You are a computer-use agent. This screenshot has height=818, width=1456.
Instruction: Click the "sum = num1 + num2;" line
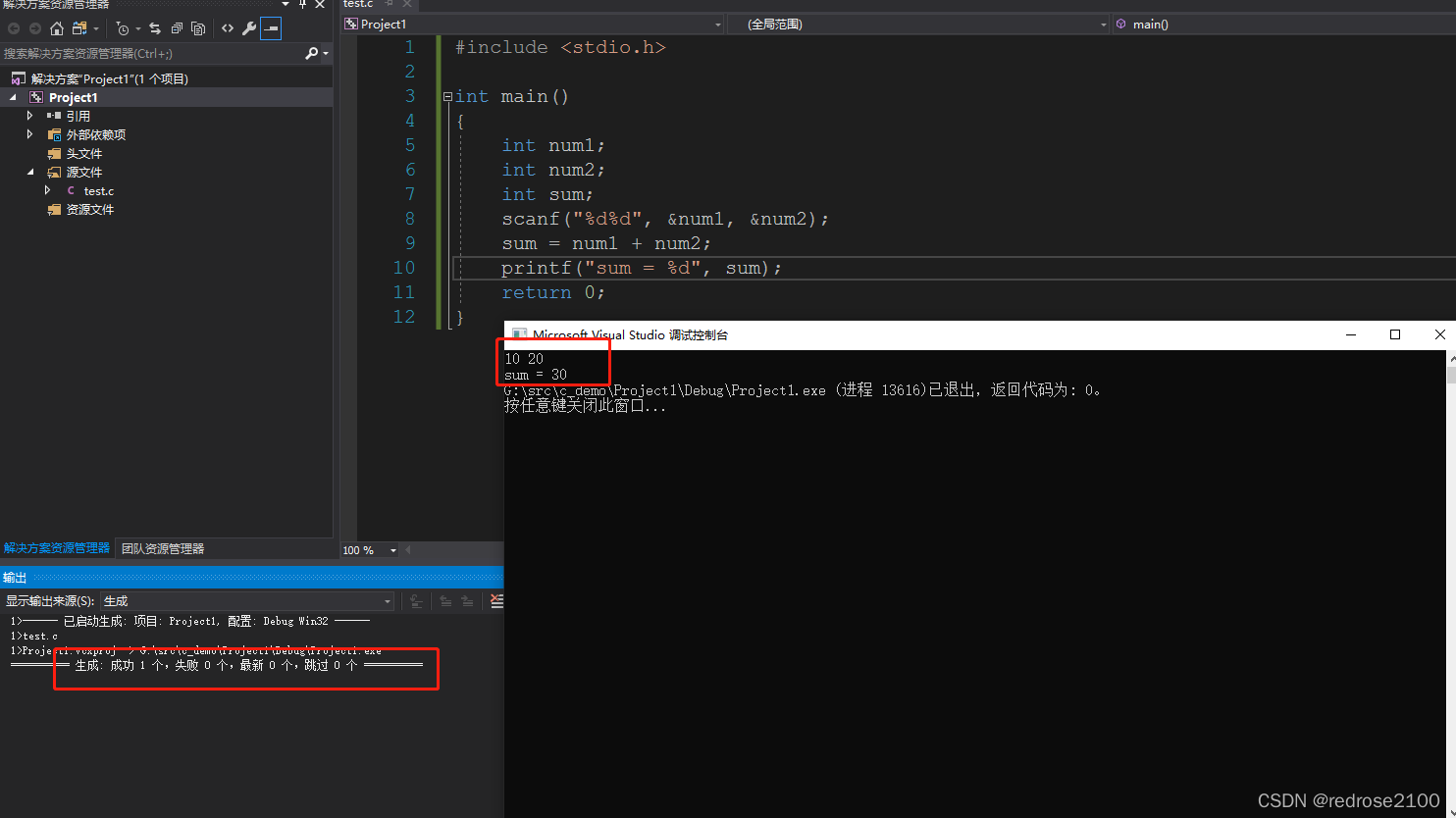605,243
